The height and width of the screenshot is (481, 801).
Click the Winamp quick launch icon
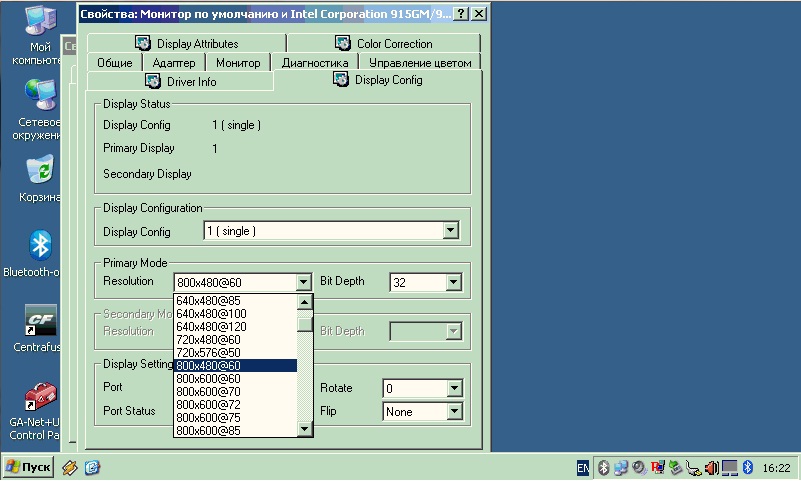(x=70, y=467)
